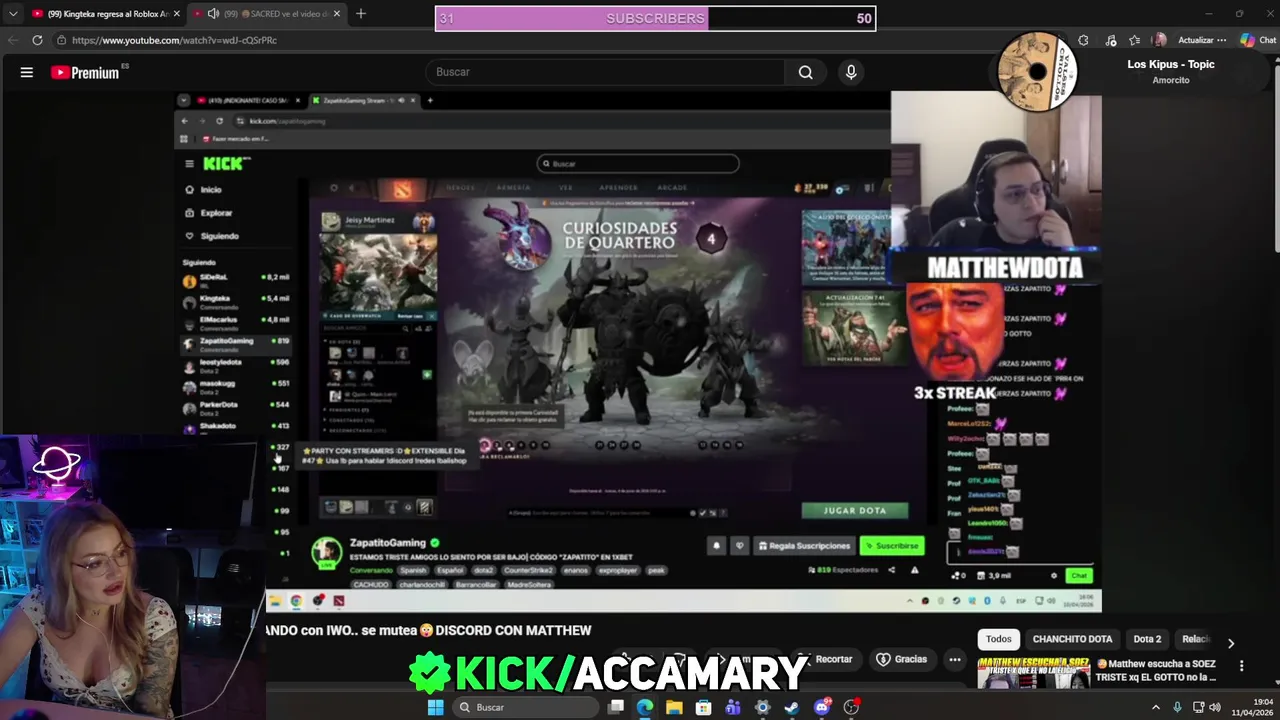Open Discord from the taskbar

[822, 707]
